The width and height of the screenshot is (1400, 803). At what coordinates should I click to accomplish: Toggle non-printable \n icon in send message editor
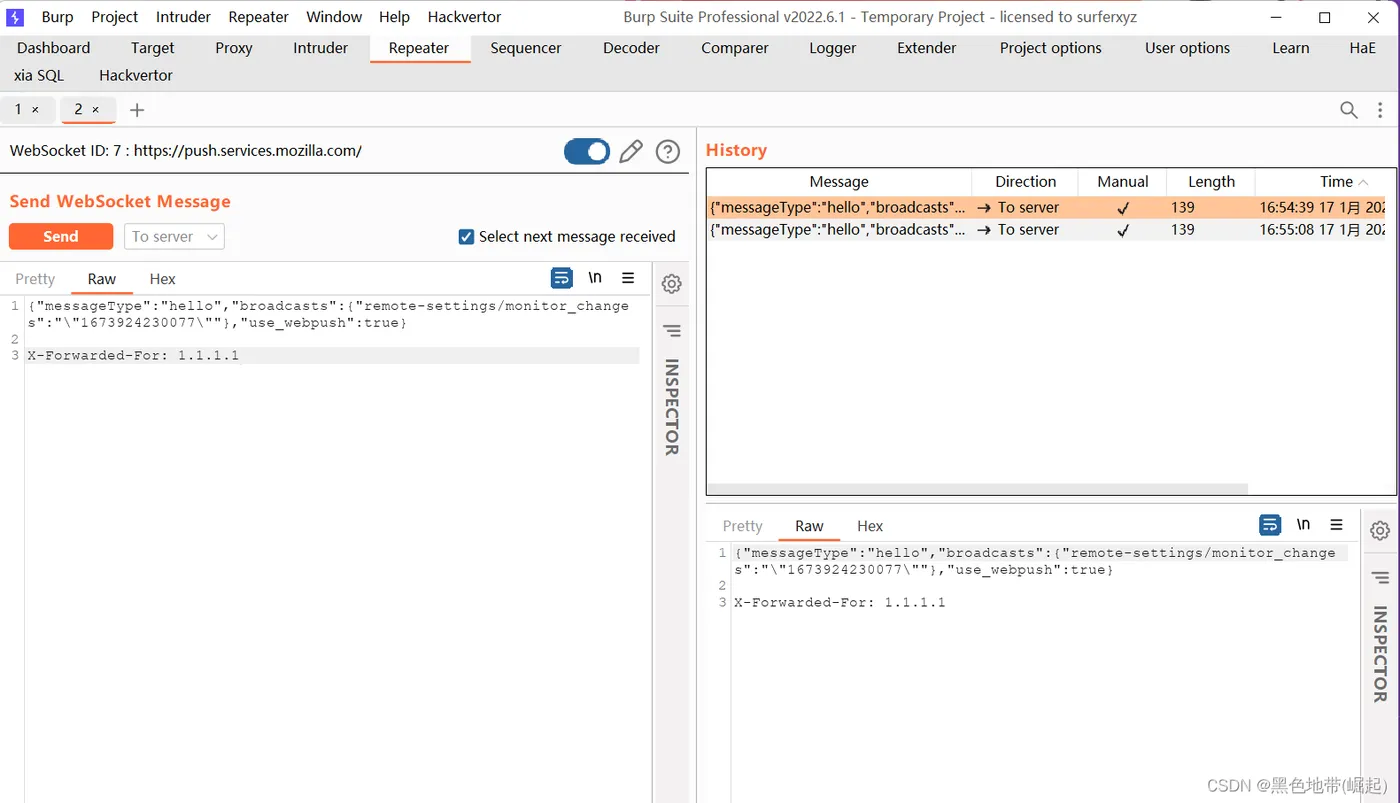tap(595, 278)
